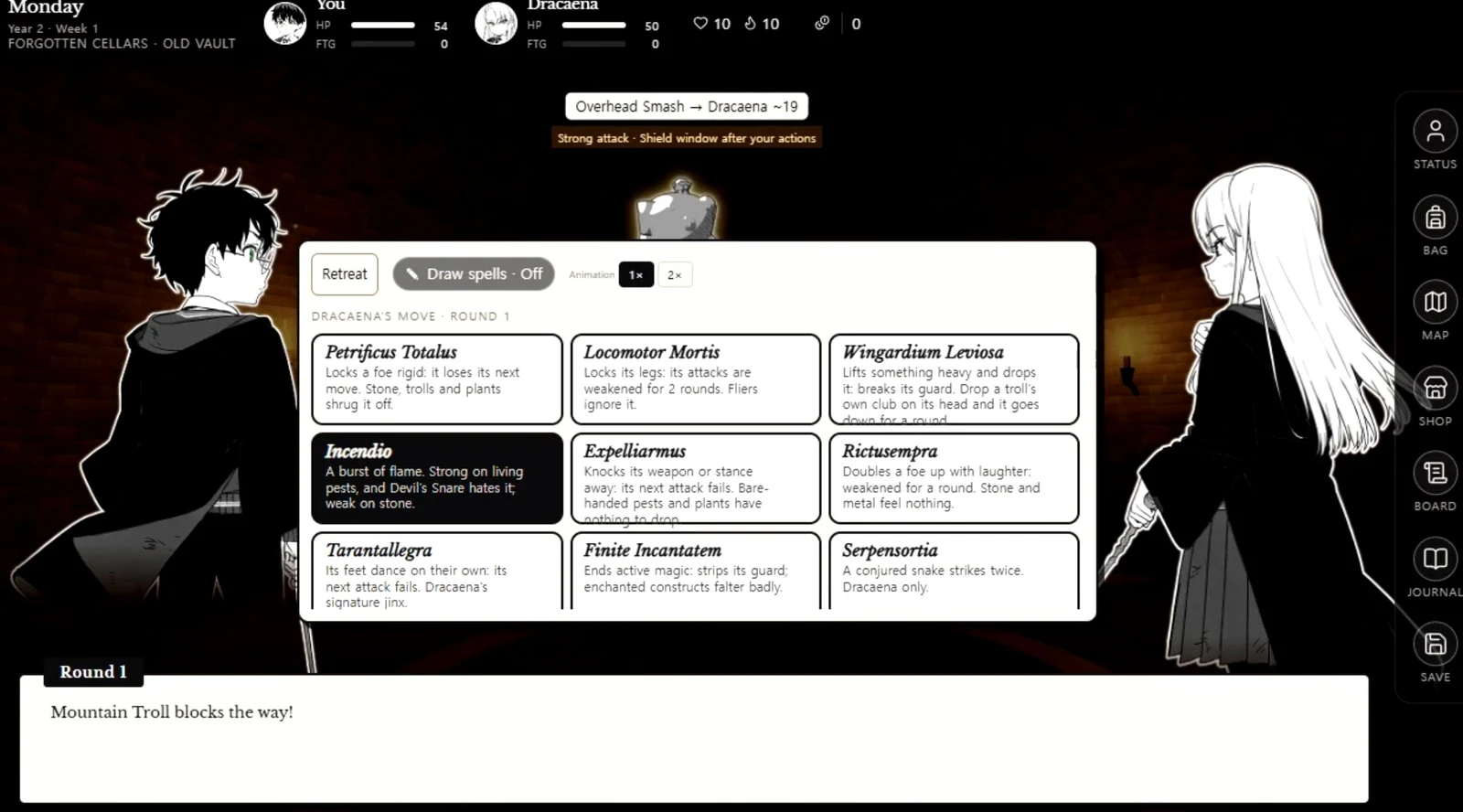This screenshot has height=812, width=1463.
Task: Click the Save game icon
Action: pyautogui.click(x=1435, y=645)
